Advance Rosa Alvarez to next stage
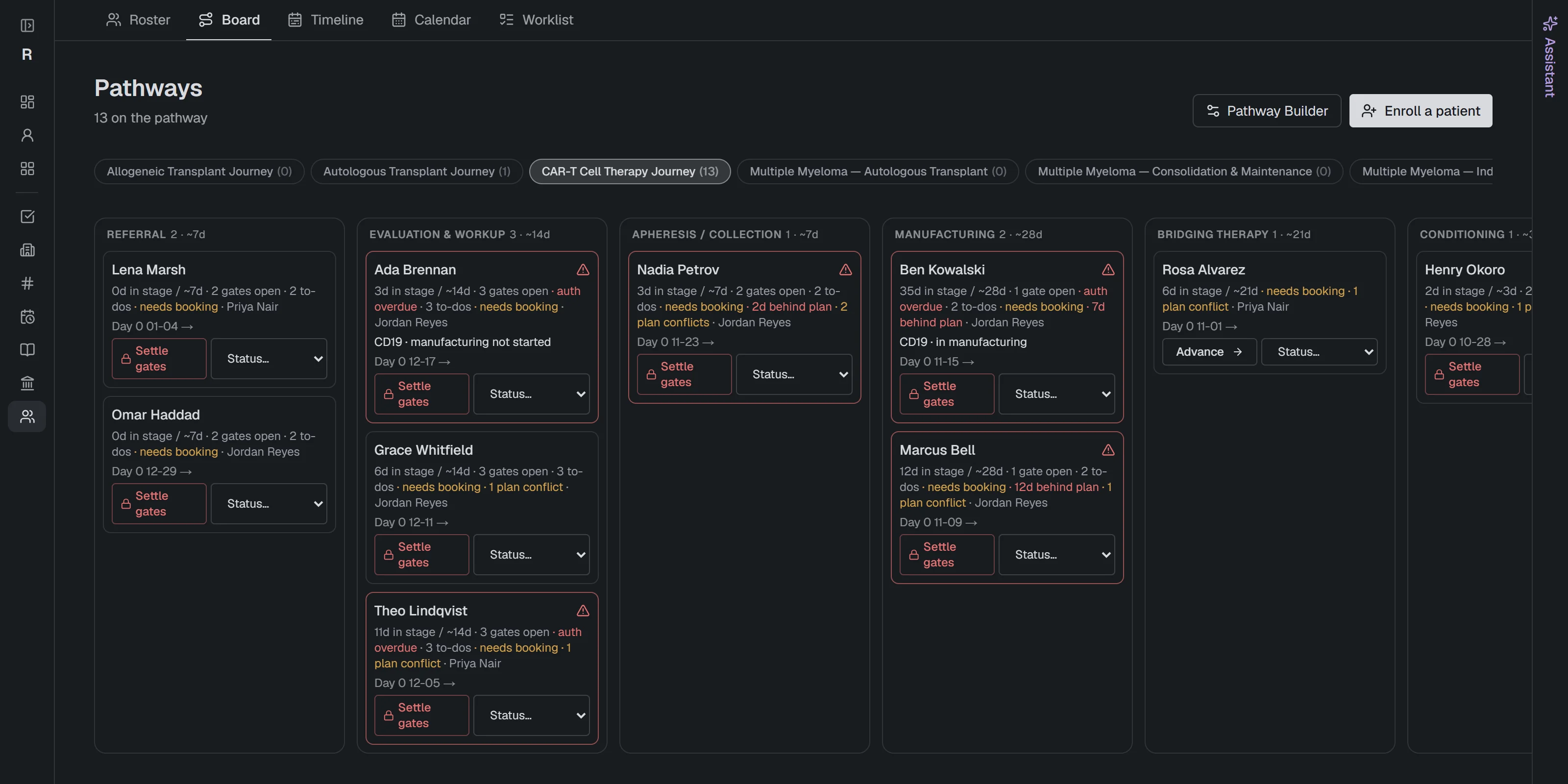 click(x=1209, y=352)
